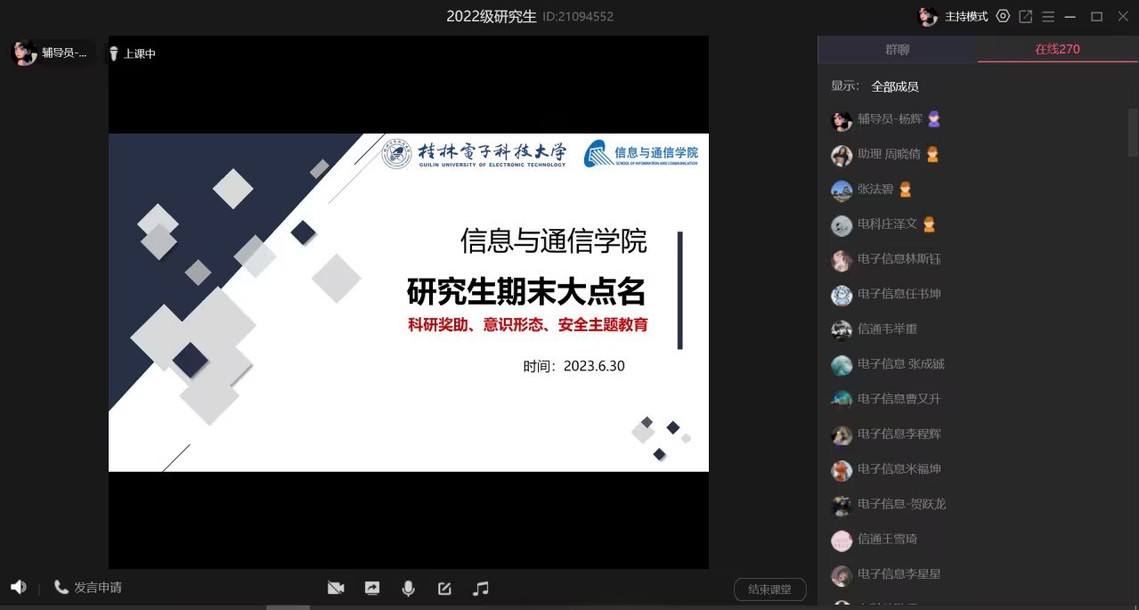Click the avatar of 电子信息米福坤
Image resolution: width=1139 pixels, height=610 pixels.
[x=841, y=470]
